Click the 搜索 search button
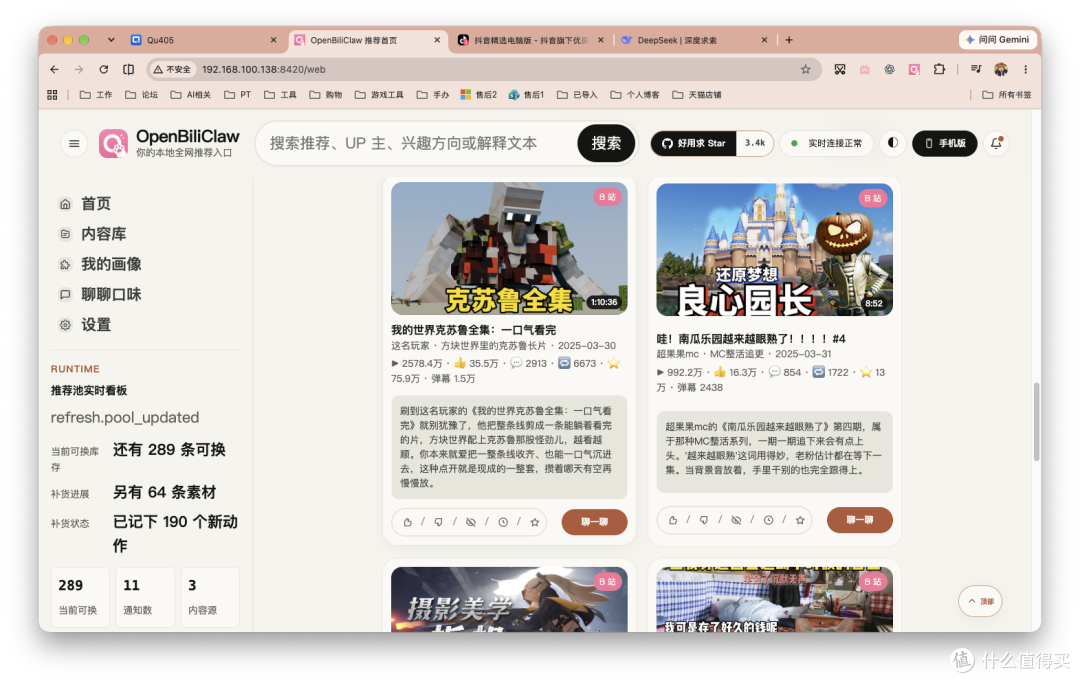This screenshot has width=1080, height=683. 605,143
